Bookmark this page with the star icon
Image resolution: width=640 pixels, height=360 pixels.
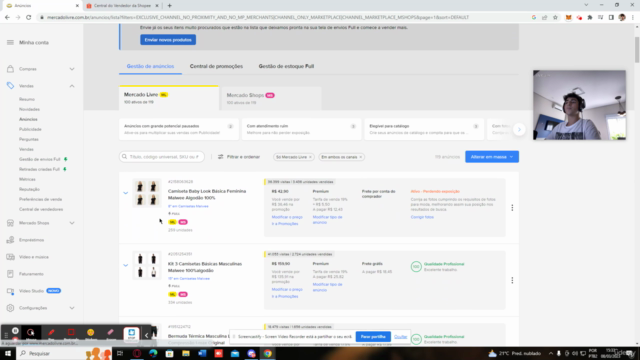555,18
